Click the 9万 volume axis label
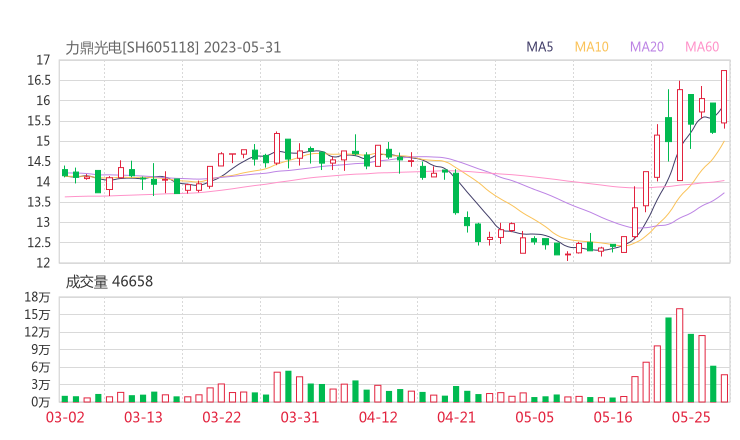 coord(41,349)
